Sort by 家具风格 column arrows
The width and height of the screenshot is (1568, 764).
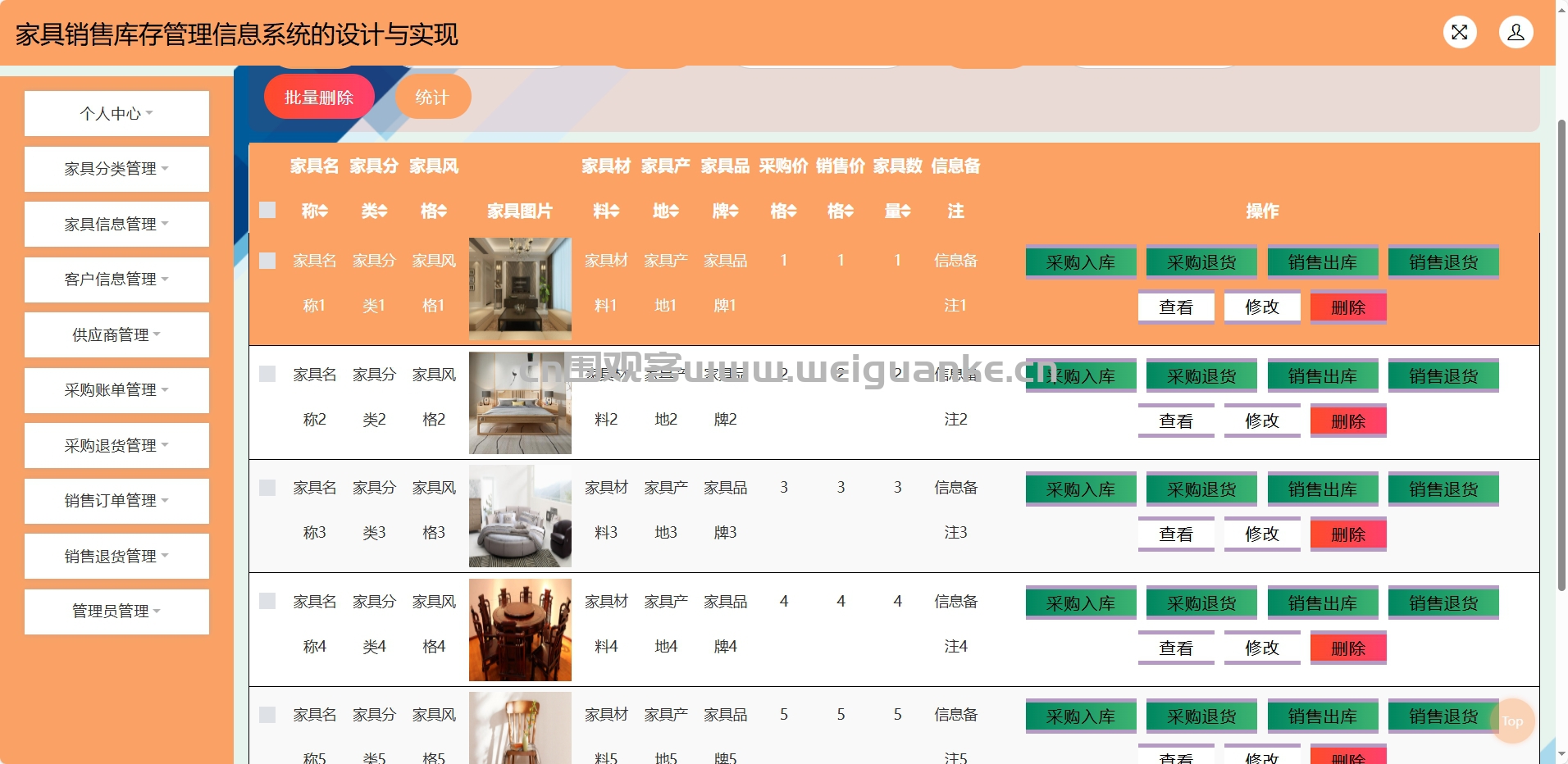pyautogui.click(x=442, y=211)
